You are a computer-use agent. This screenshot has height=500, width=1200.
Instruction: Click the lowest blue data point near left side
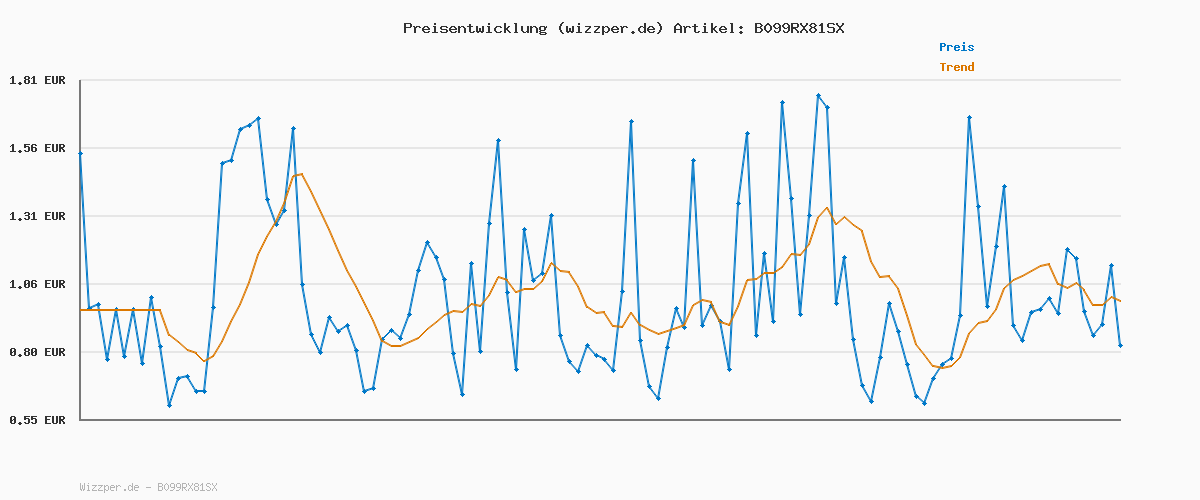169,405
